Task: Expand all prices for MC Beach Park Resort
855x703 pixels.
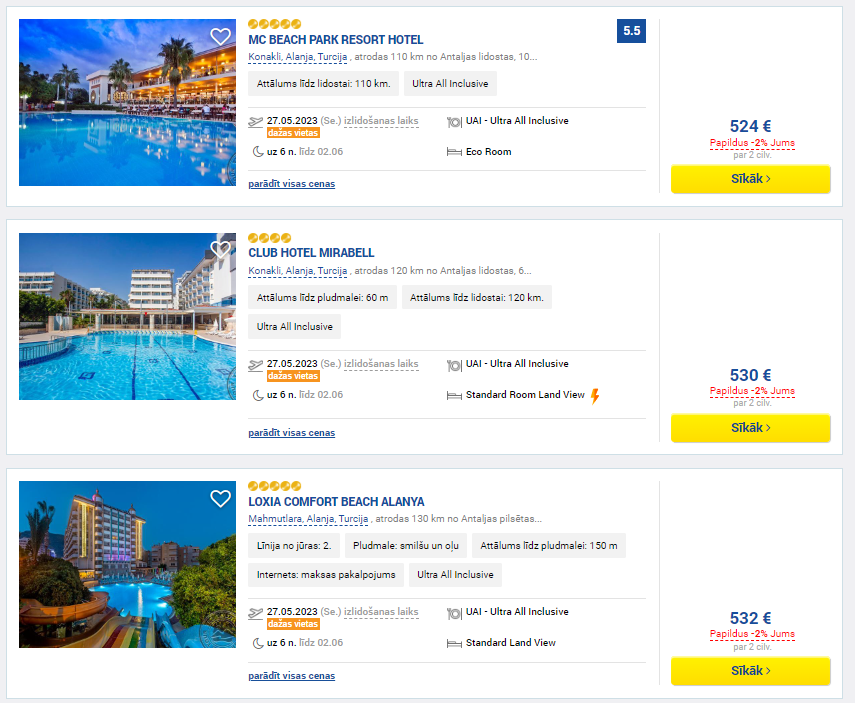Action: pyautogui.click(x=292, y=184)
